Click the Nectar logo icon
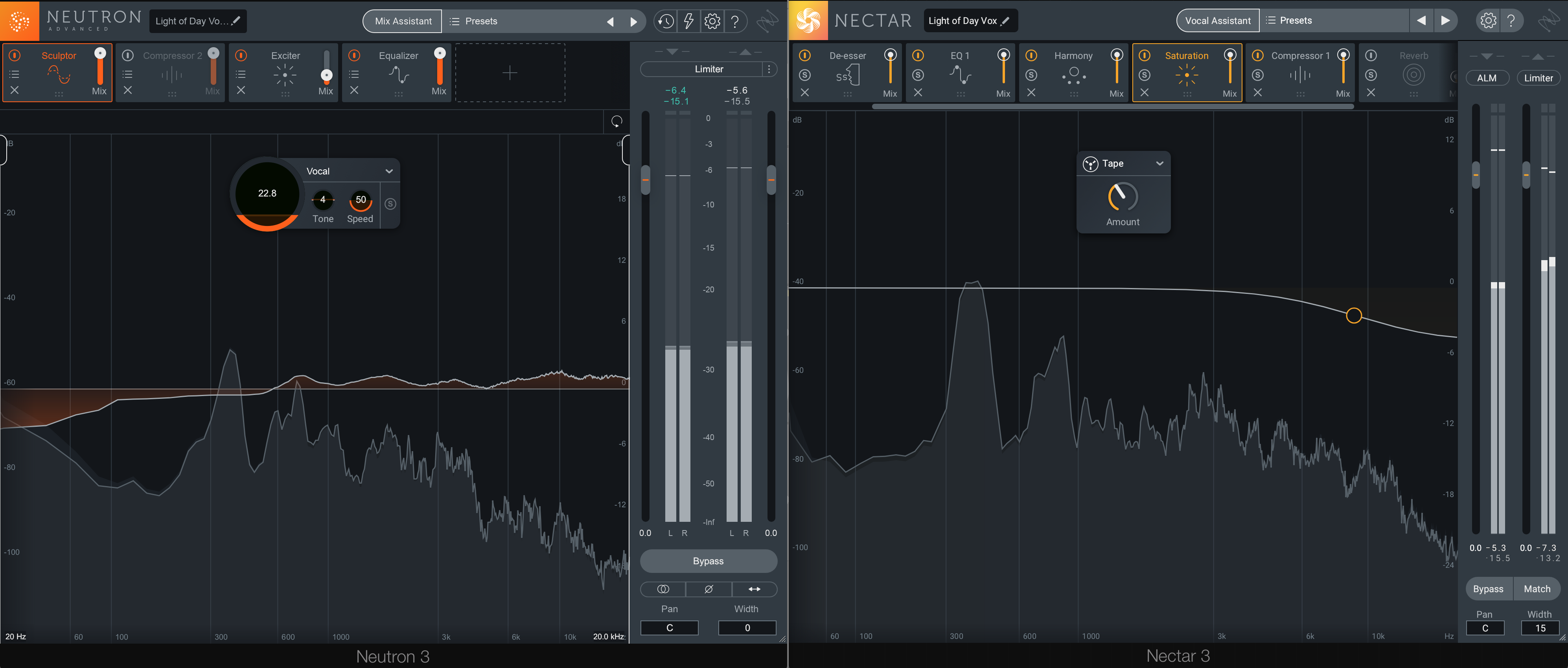 click(x=808, y=21)
